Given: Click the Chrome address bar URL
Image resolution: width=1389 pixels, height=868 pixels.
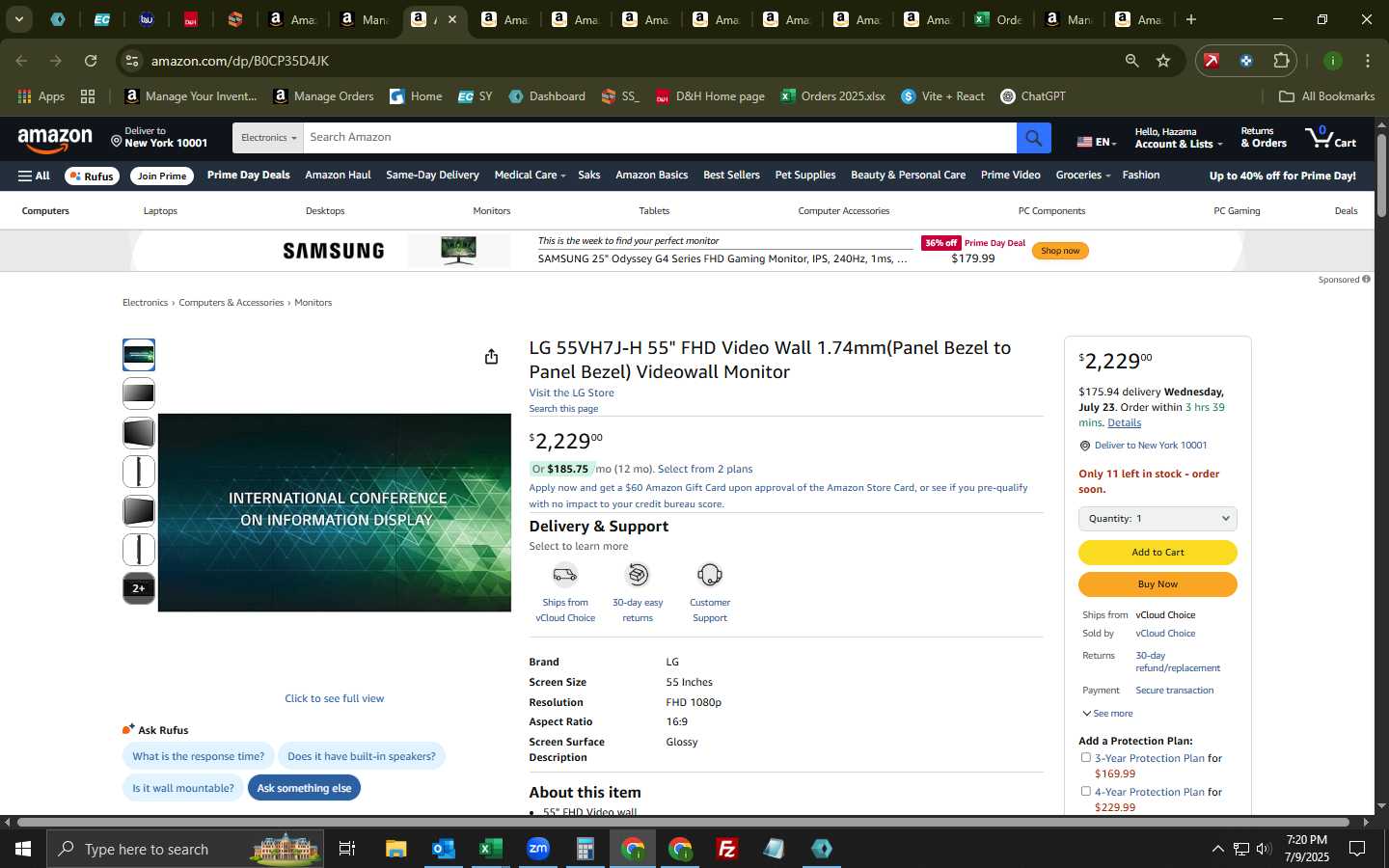Looking at the screenshot, I should pyautogui.click(x=240, y=61).
